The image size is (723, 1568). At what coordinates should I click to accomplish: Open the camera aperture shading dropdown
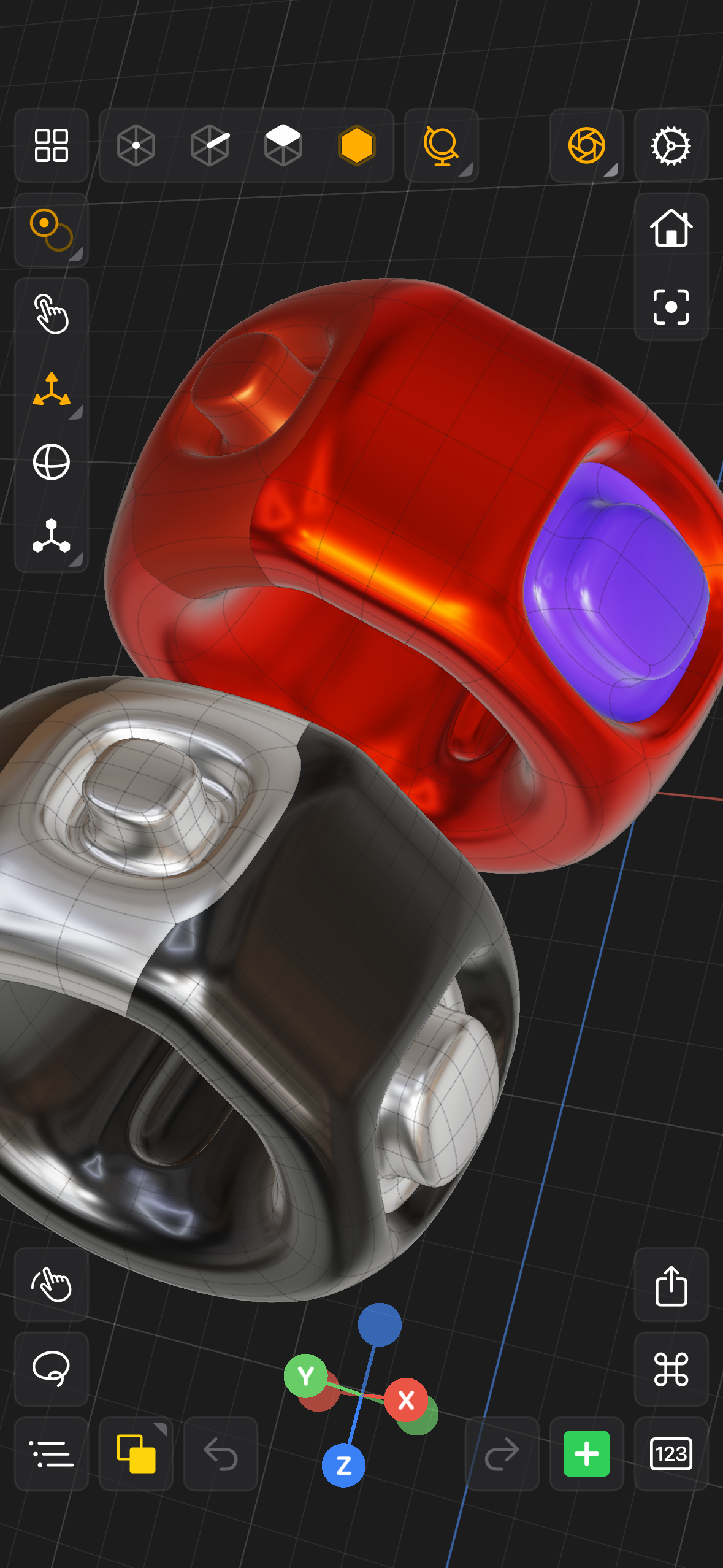[587, 145]
